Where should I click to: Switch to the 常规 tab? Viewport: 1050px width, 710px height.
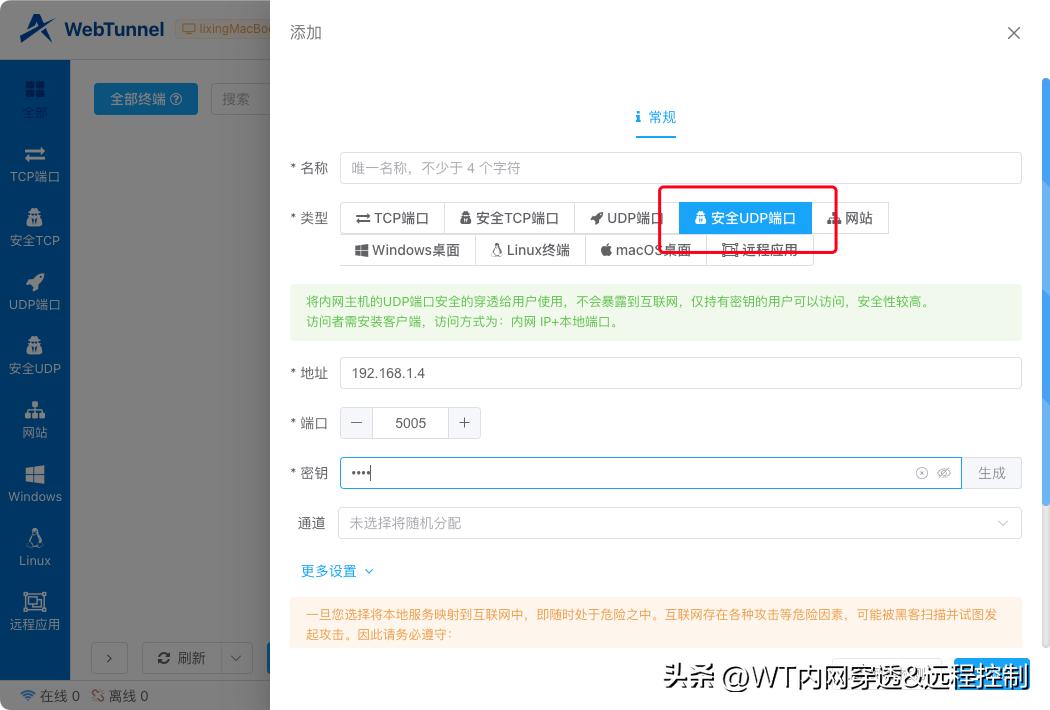pos(655,117)
